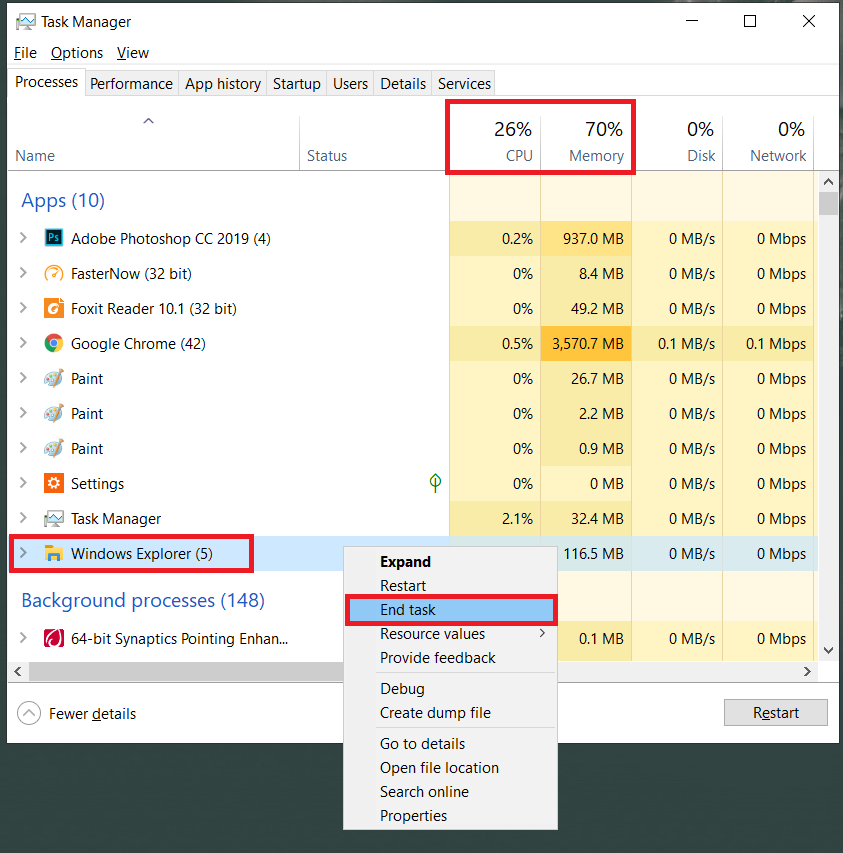Sort by the Status column header
This screenshot has height=853, width=843.
[374, 143]
